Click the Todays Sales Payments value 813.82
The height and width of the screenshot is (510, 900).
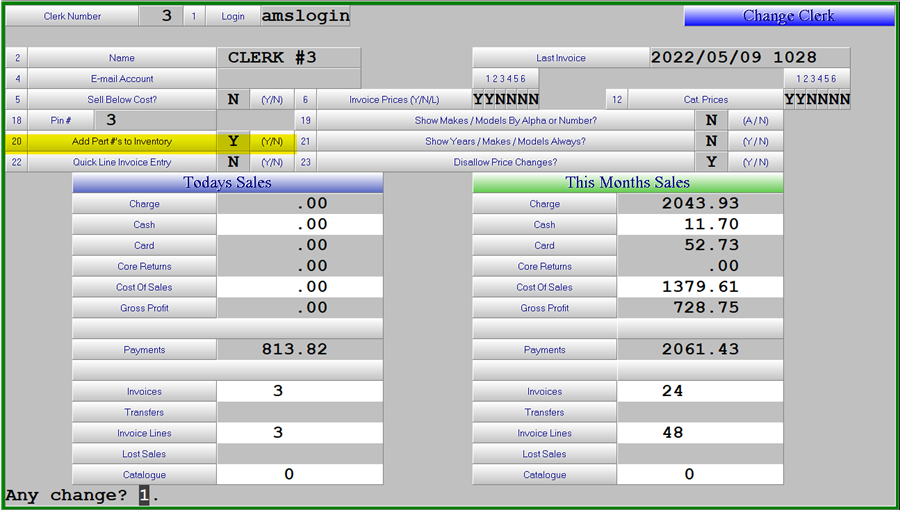(x=300, y=349)
